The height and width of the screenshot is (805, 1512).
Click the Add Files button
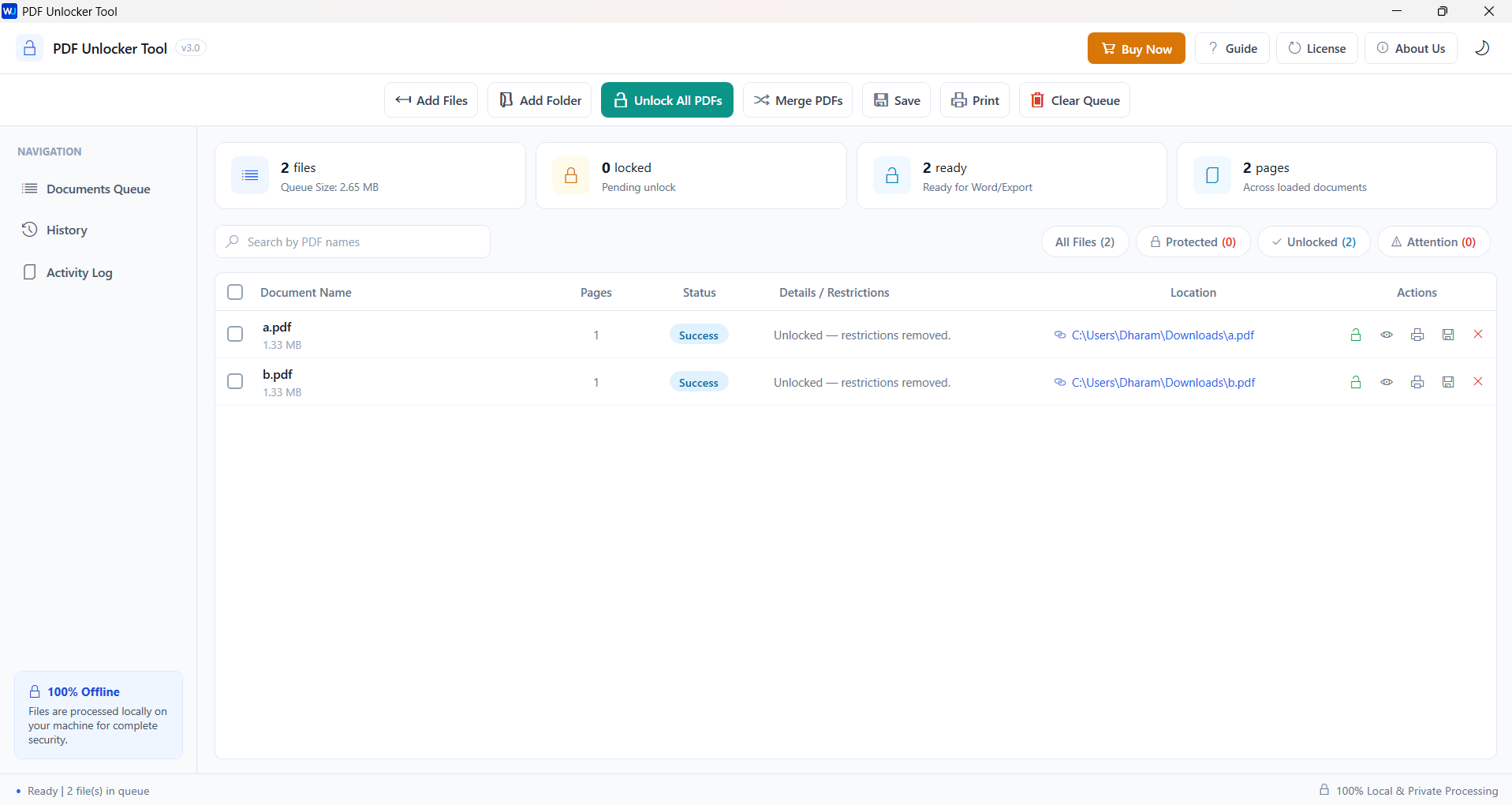(x=431, y=100)
